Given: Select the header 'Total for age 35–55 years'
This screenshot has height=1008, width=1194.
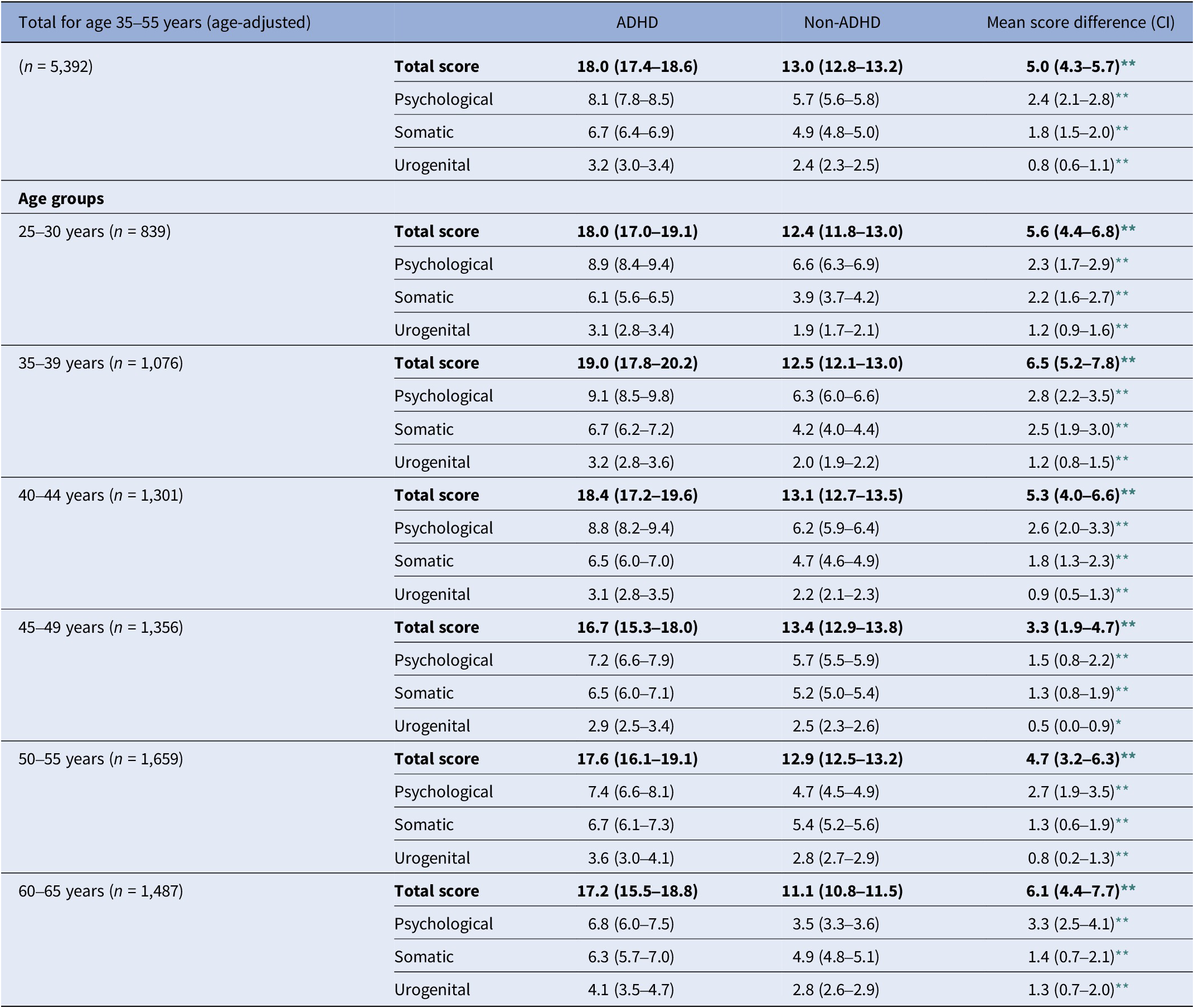Looking at the screenshot, I should click(164, 22).
